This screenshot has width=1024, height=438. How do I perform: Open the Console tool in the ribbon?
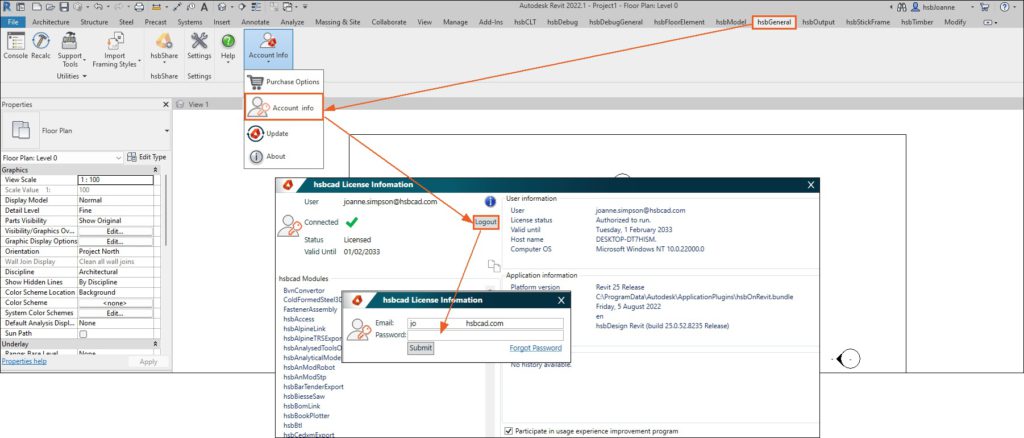tap(15, 46)
